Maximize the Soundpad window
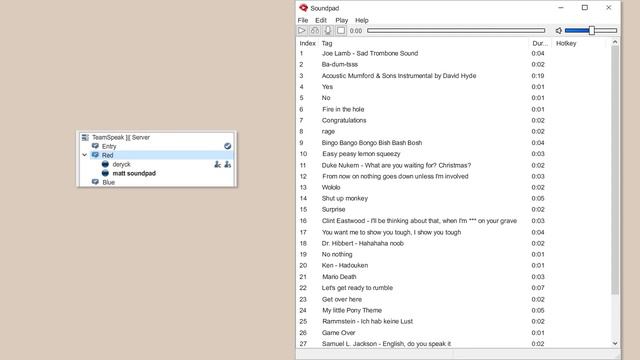The width and height of the screenshot is (640, 360). pos(584,7)
